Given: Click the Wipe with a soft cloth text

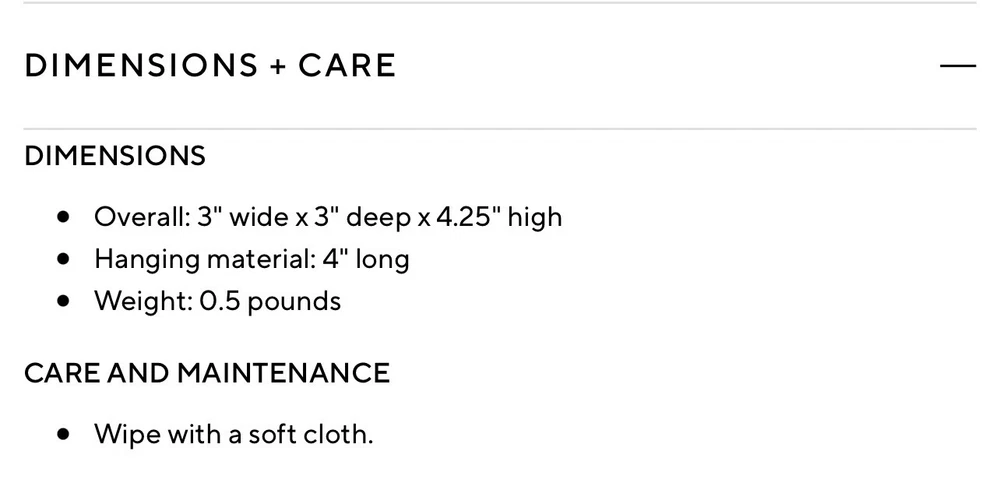Looking at the screenshot, I should pyautogui.click(x=233, y=434).
